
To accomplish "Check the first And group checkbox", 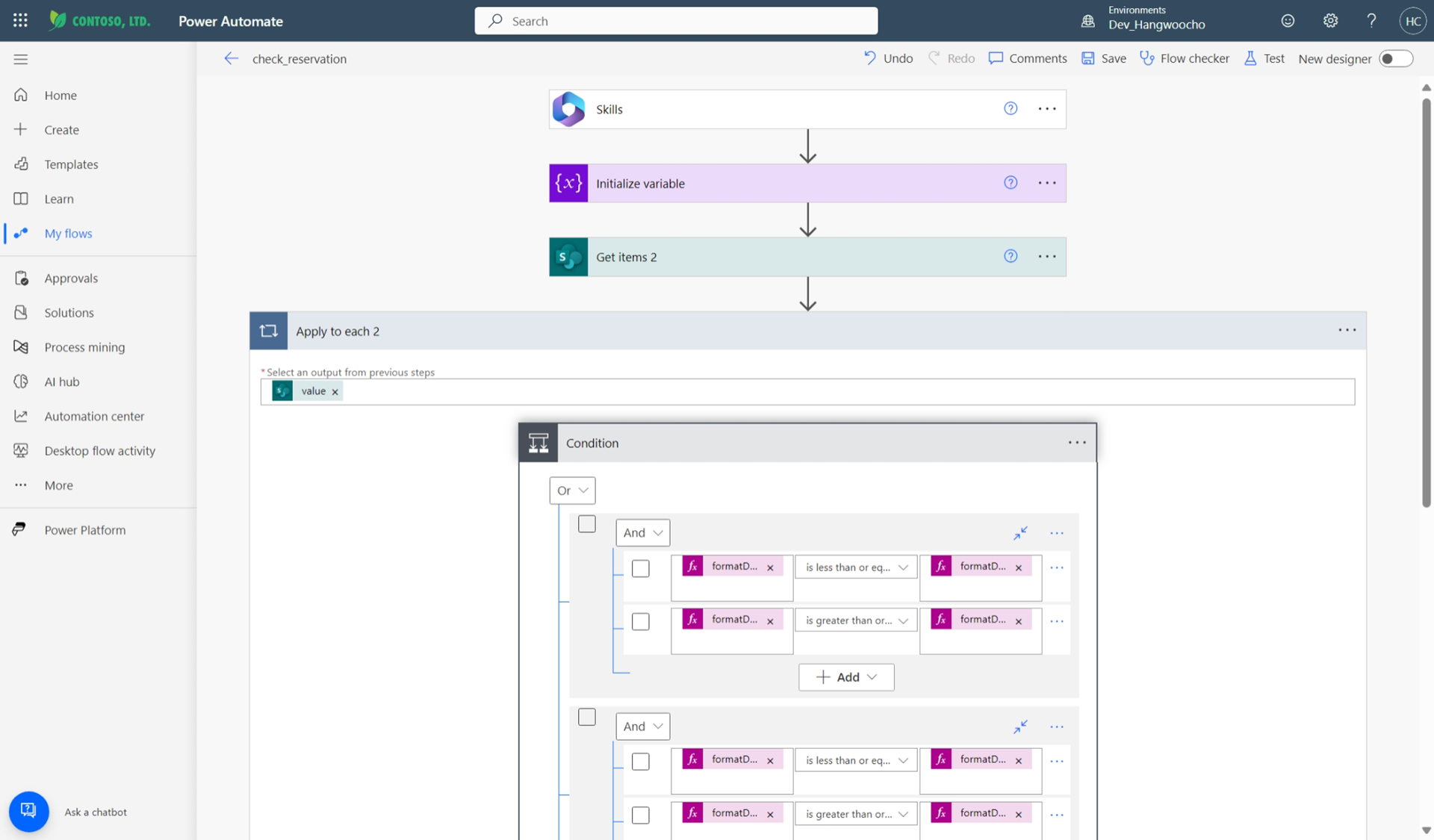I will tap(587, 524).
